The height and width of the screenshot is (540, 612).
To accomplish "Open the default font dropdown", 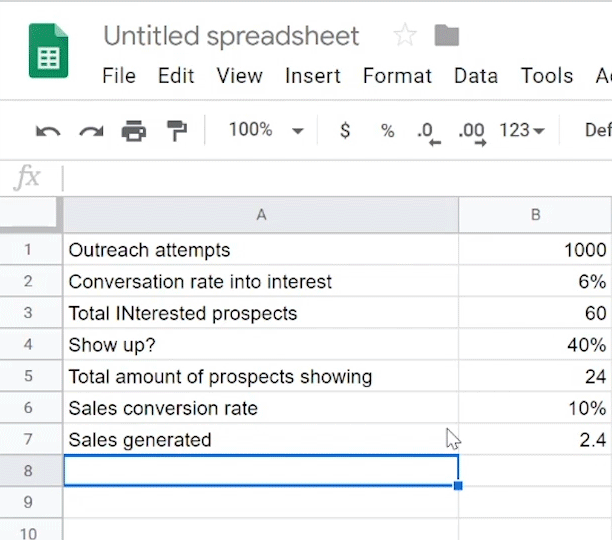I will (x=597, y=131).
